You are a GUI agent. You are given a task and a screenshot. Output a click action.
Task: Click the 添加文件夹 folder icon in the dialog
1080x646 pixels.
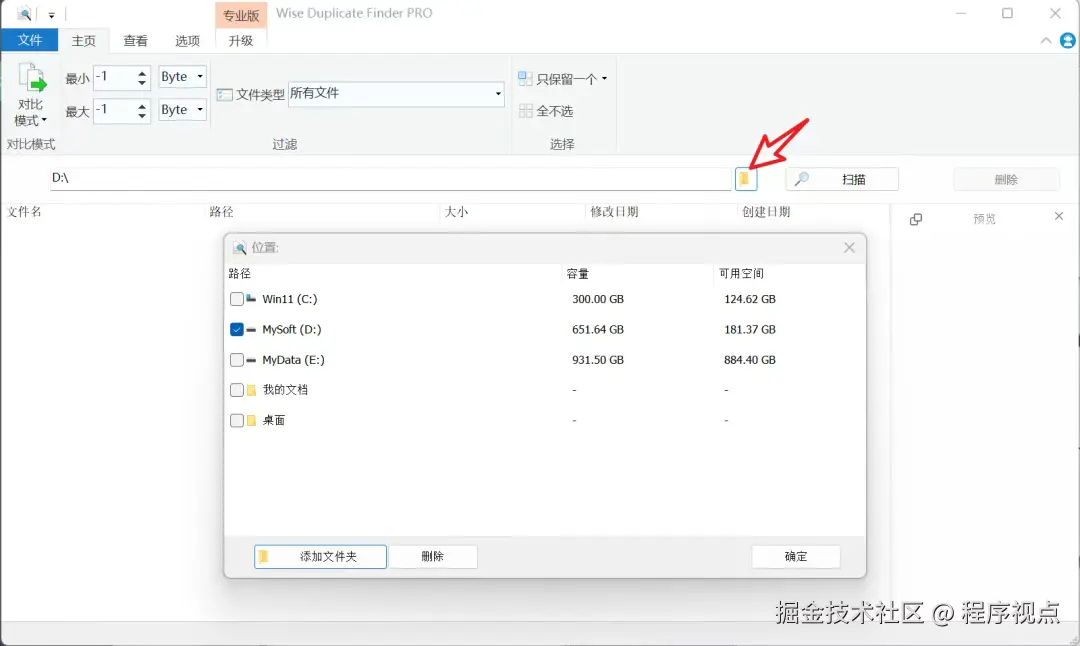tap(266, 556)
